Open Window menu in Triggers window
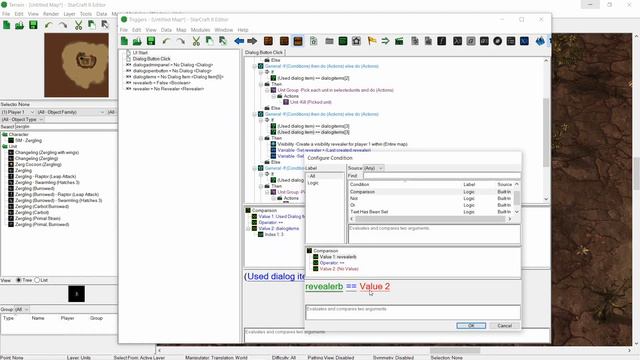This screenshot has width=640, height=360. [224, 30]
